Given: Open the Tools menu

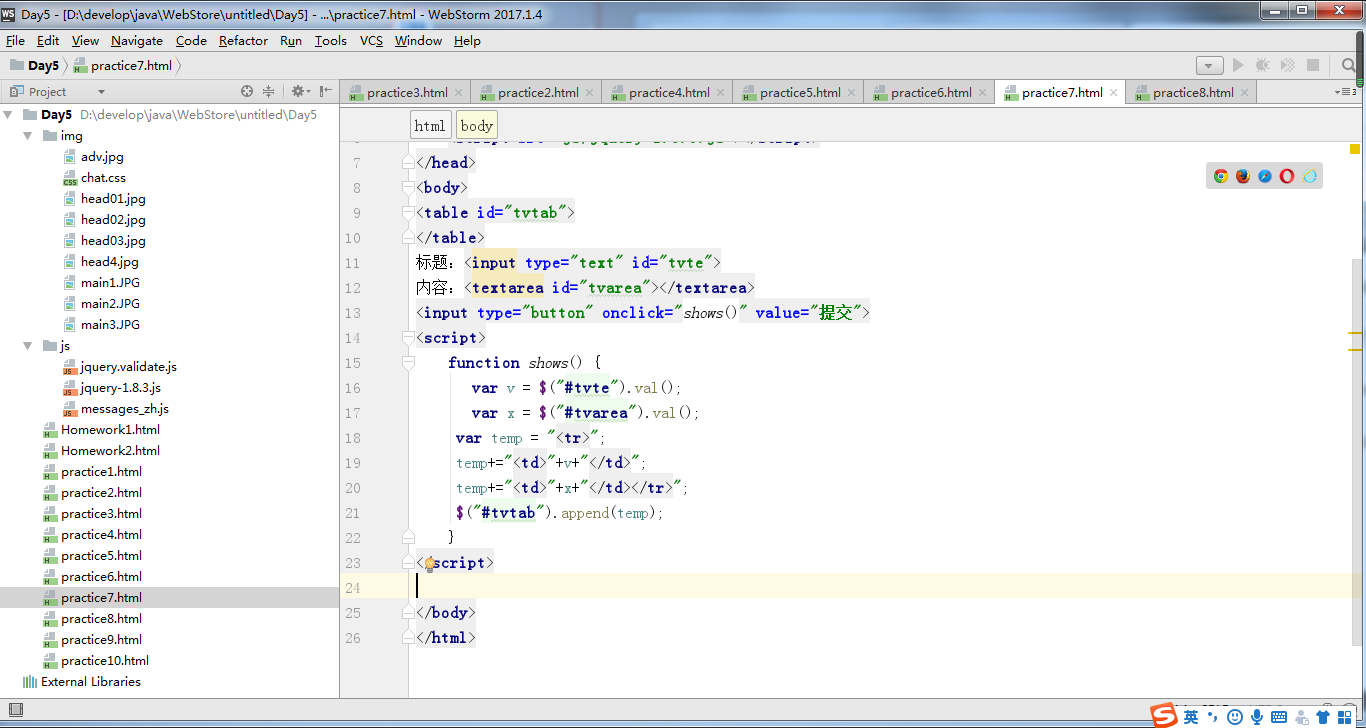Looking at the screenshot, I should pos(330,41).
